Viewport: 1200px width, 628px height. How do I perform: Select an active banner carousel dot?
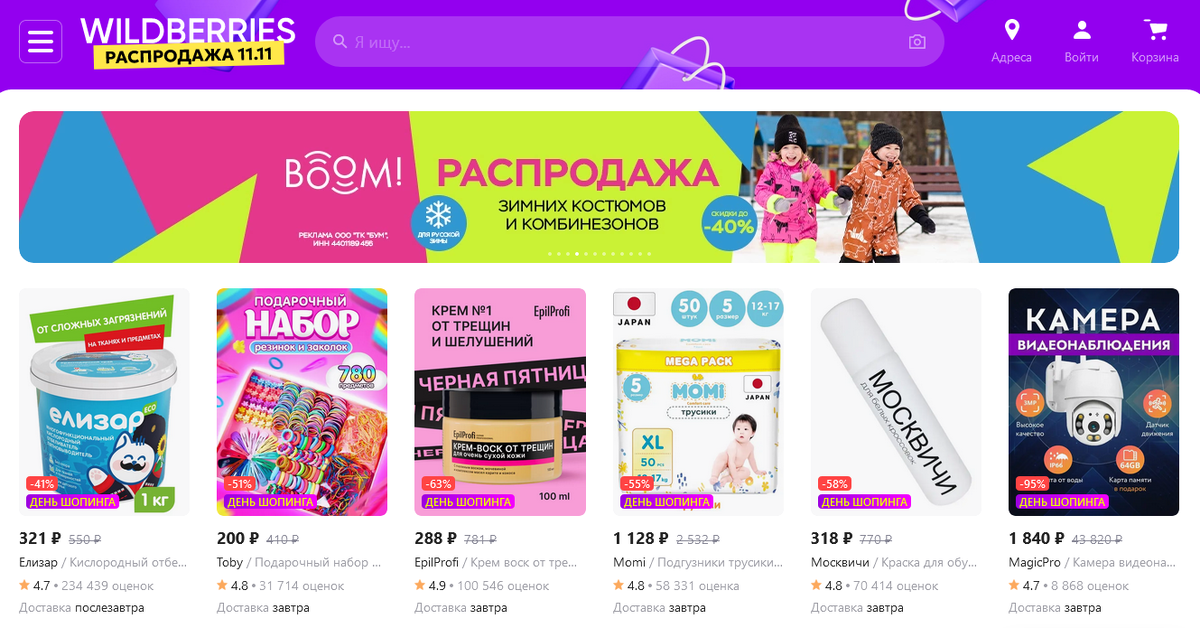(x=576, y=254)
